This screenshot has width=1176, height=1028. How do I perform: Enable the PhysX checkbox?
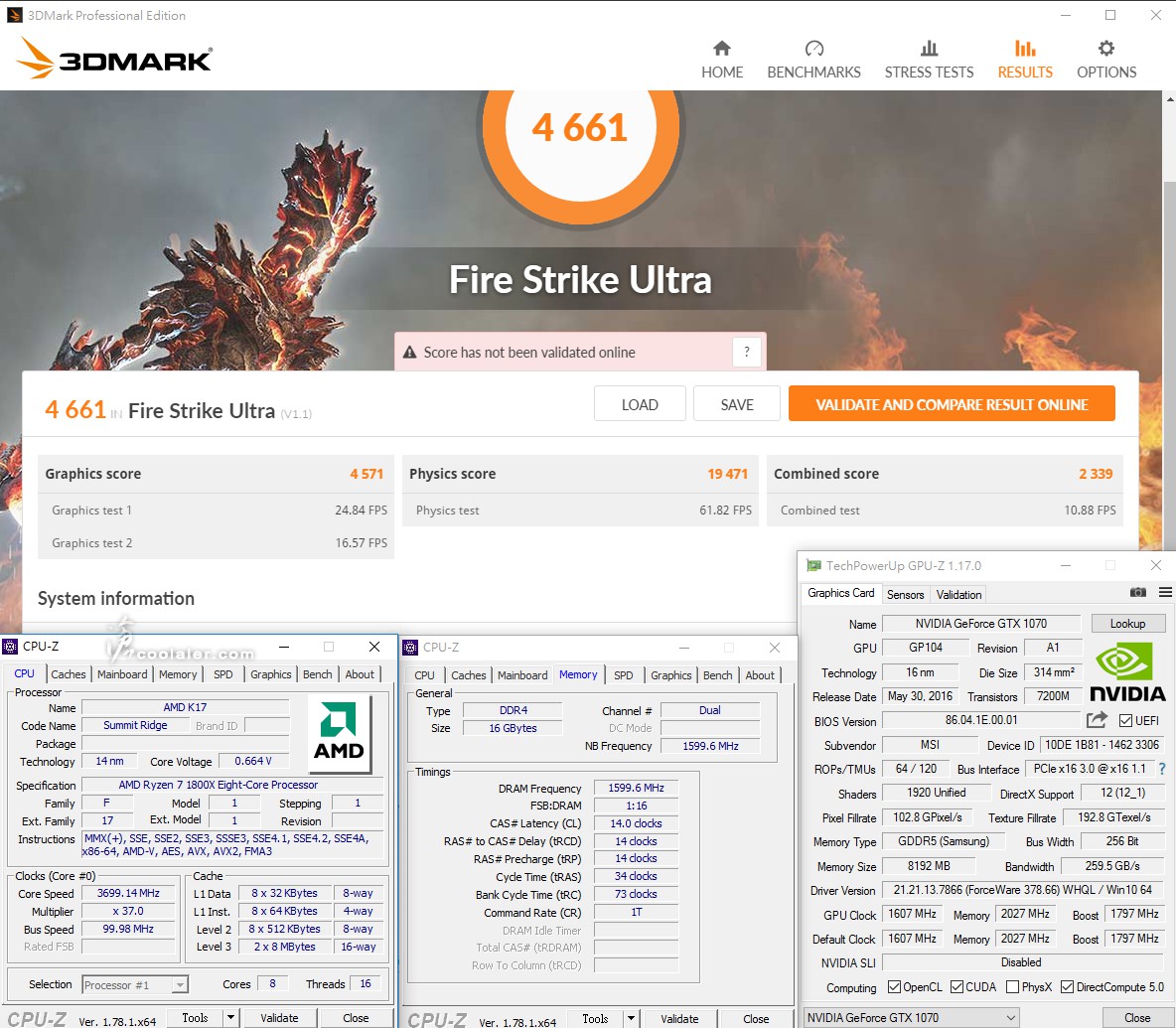click(1012, 986)
